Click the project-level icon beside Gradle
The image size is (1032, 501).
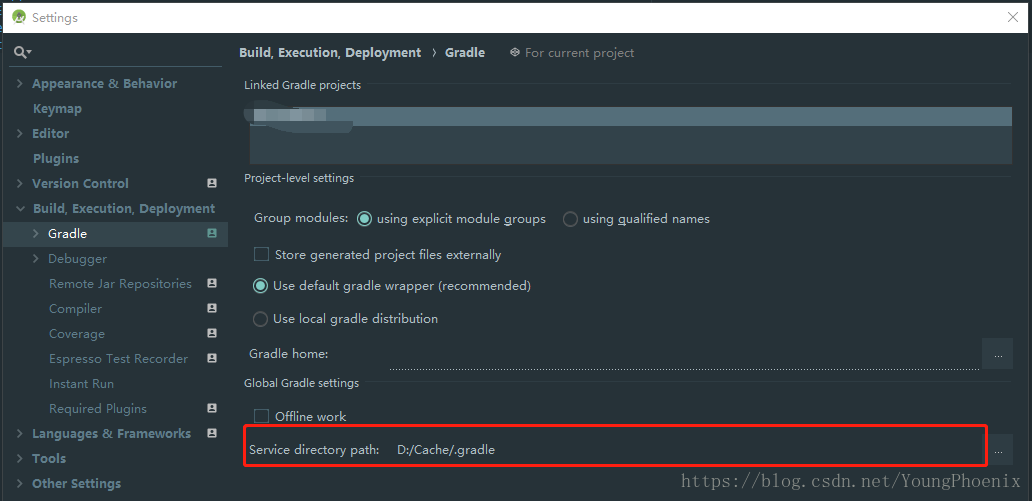[212, 233]
